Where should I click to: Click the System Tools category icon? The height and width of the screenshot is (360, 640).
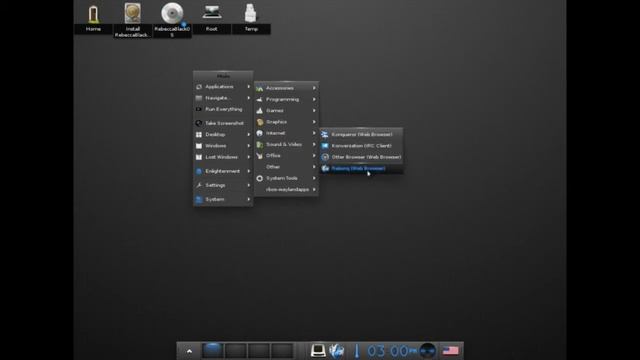click(x=260, y=178)
